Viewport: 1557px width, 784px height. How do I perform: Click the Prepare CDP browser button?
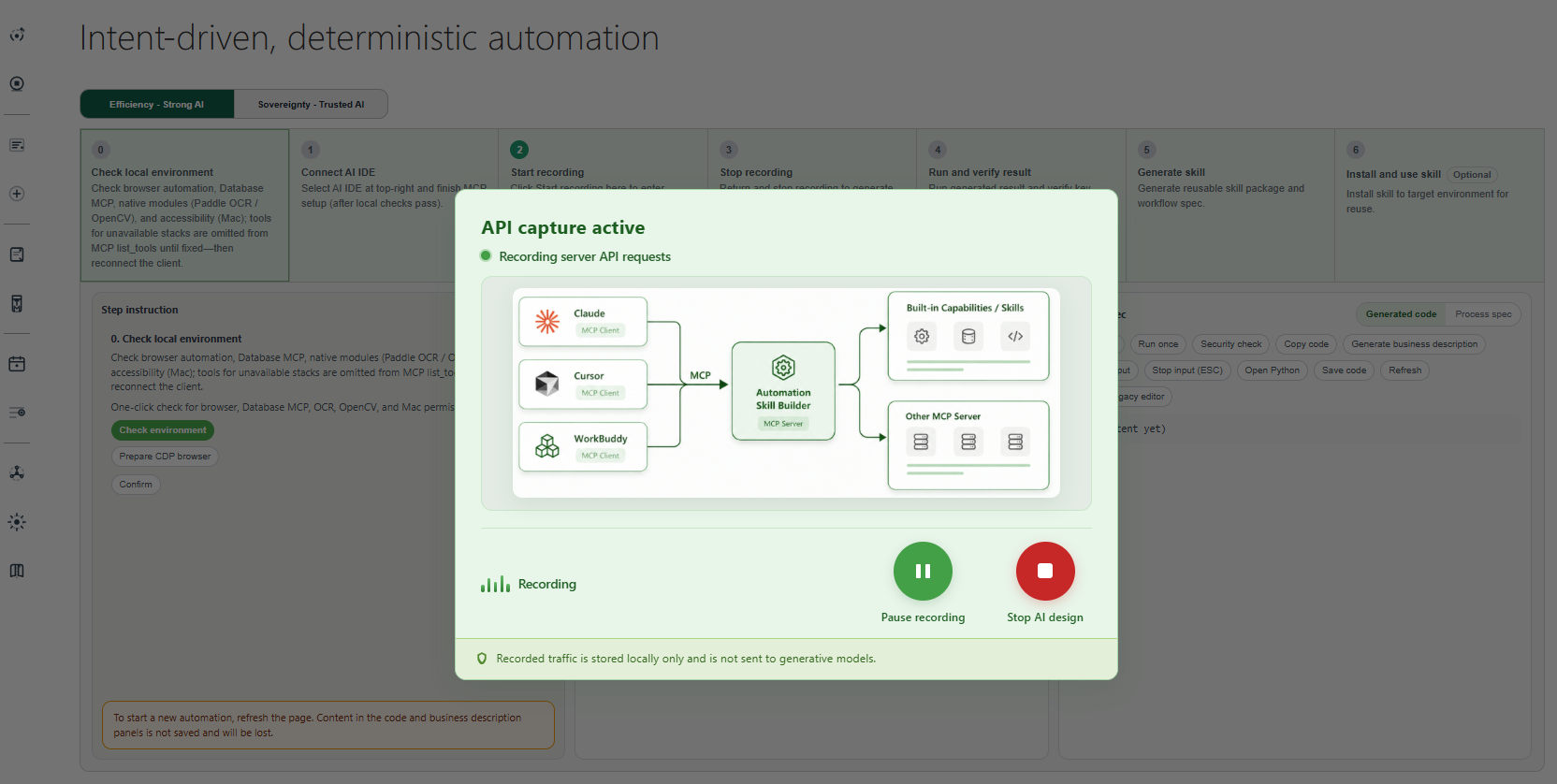tap(165, 457)
